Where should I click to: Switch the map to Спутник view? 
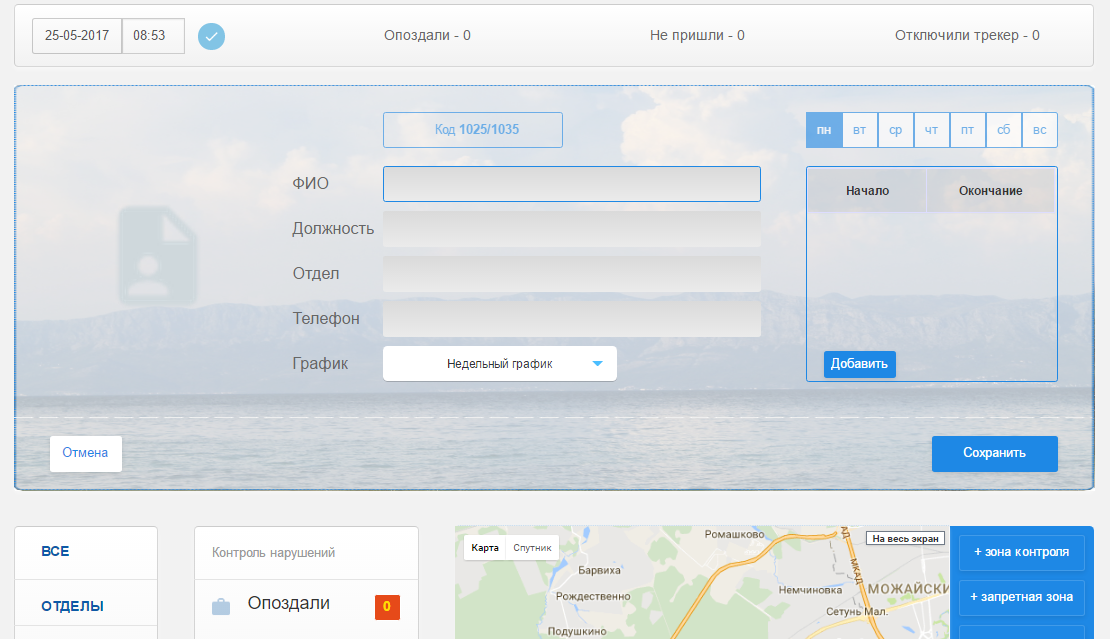(x=532, y=548)
